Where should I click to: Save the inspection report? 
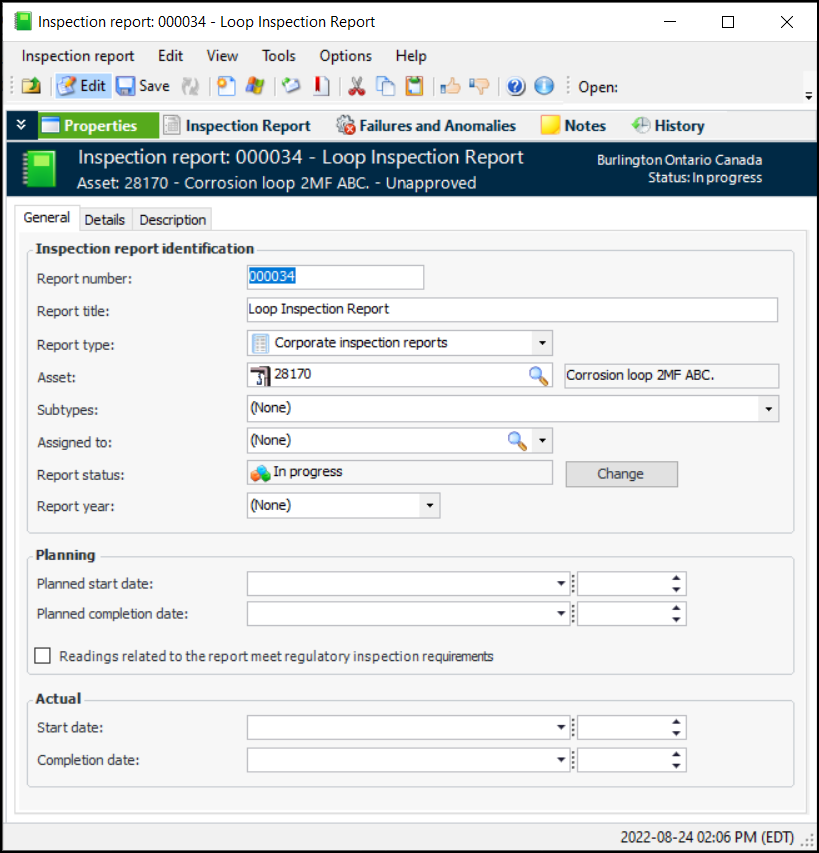tap(143, 87)
